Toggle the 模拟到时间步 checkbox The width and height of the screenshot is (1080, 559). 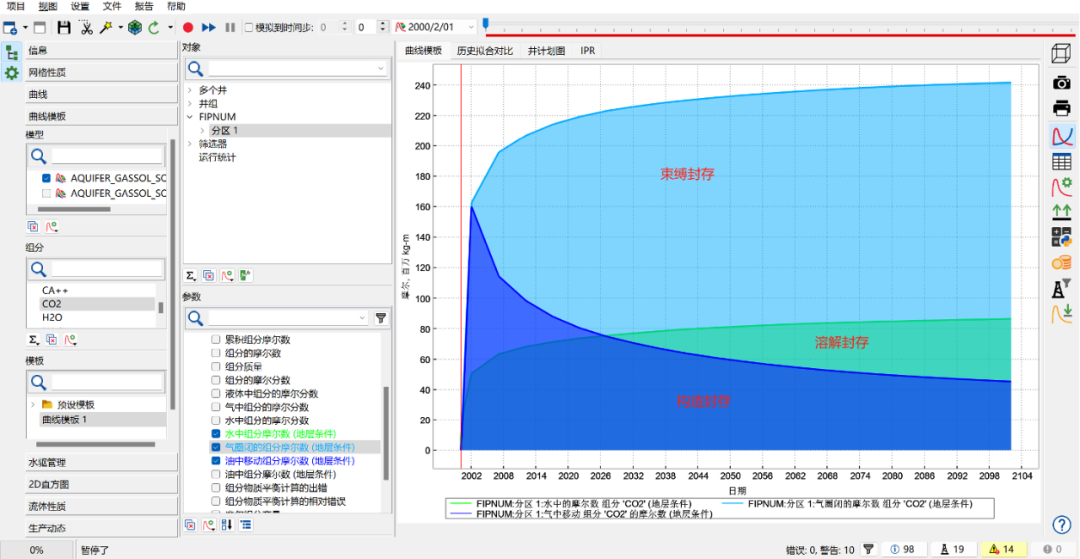249,28
